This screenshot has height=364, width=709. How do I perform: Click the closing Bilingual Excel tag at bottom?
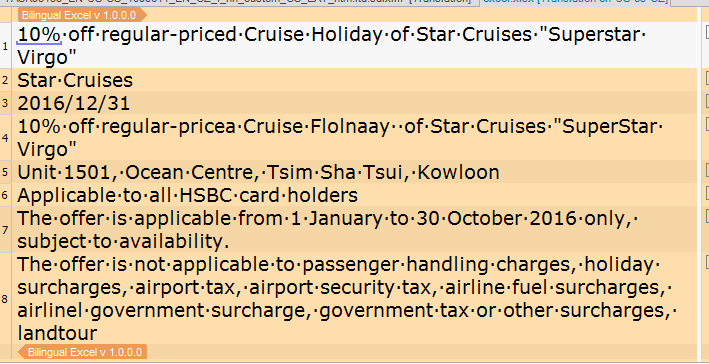(x=83, y=352)
